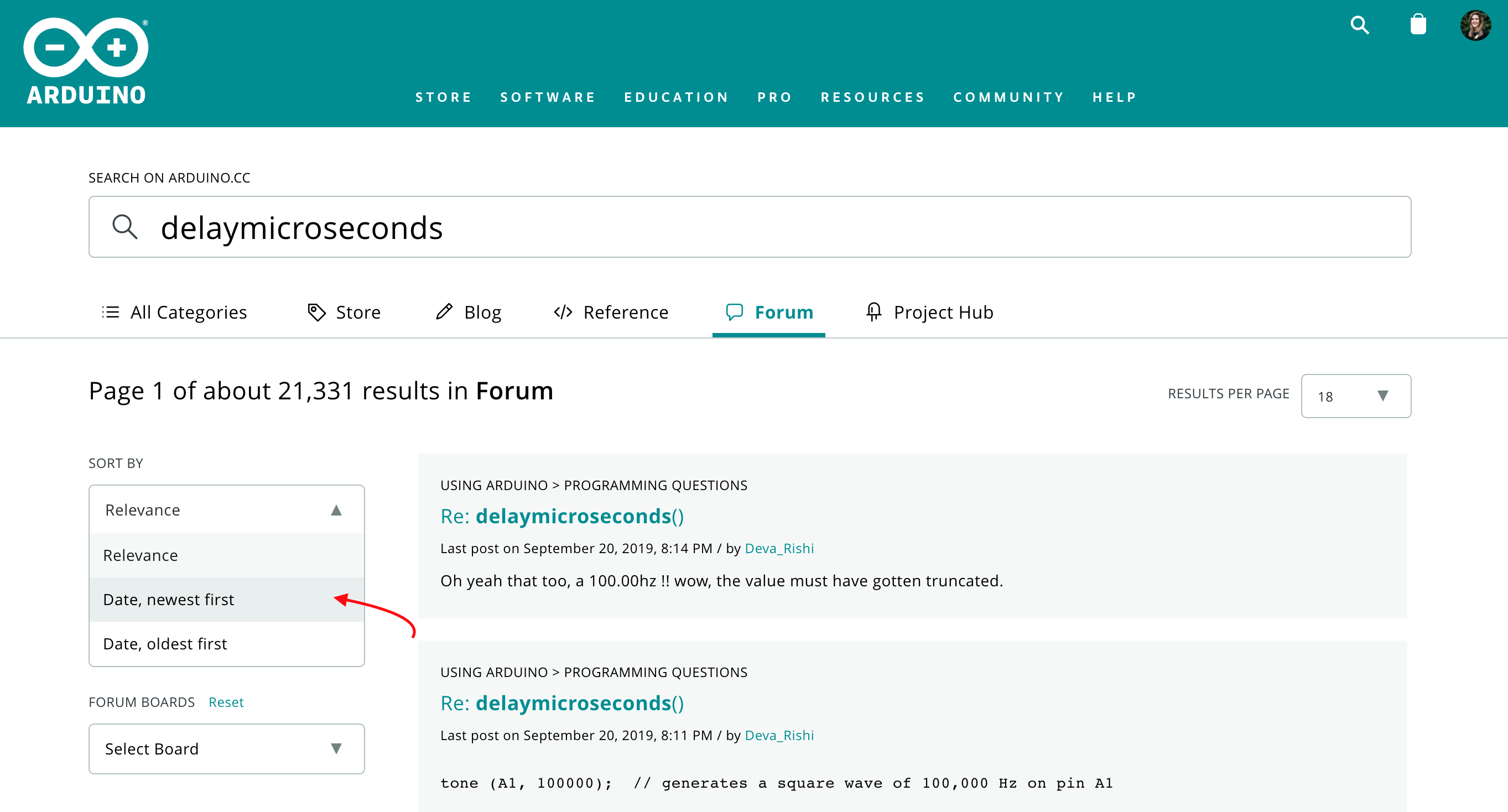
Task: Click the Store tag icon
Action: click(317, 312)
